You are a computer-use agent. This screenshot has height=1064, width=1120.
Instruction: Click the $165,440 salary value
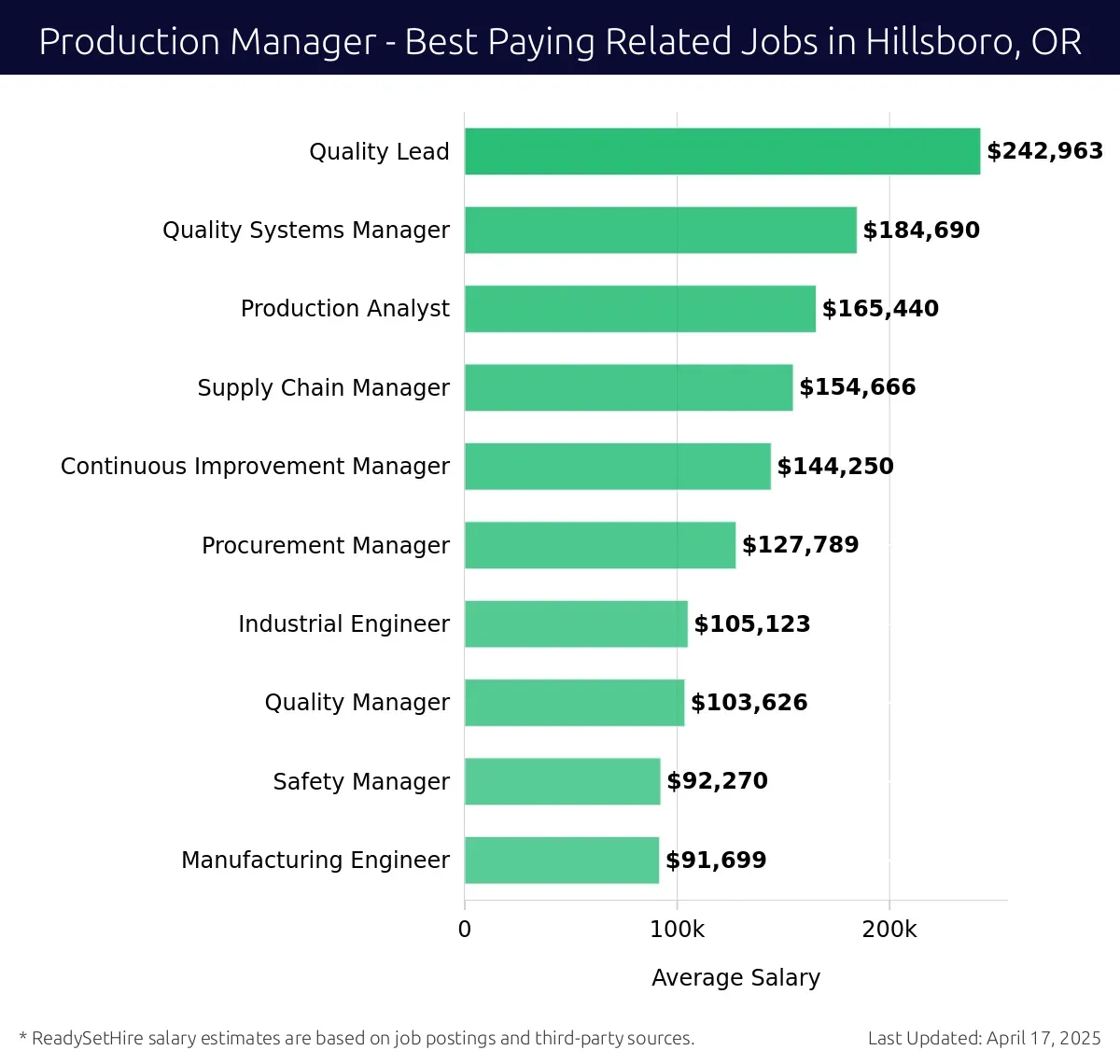(x=880, y=309)
